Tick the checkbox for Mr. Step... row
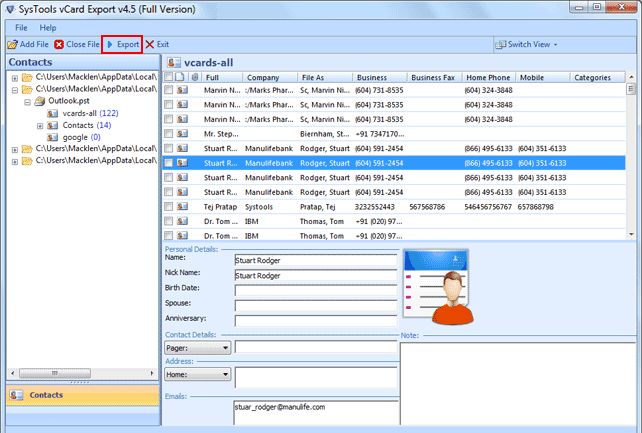 click(168, 133)
